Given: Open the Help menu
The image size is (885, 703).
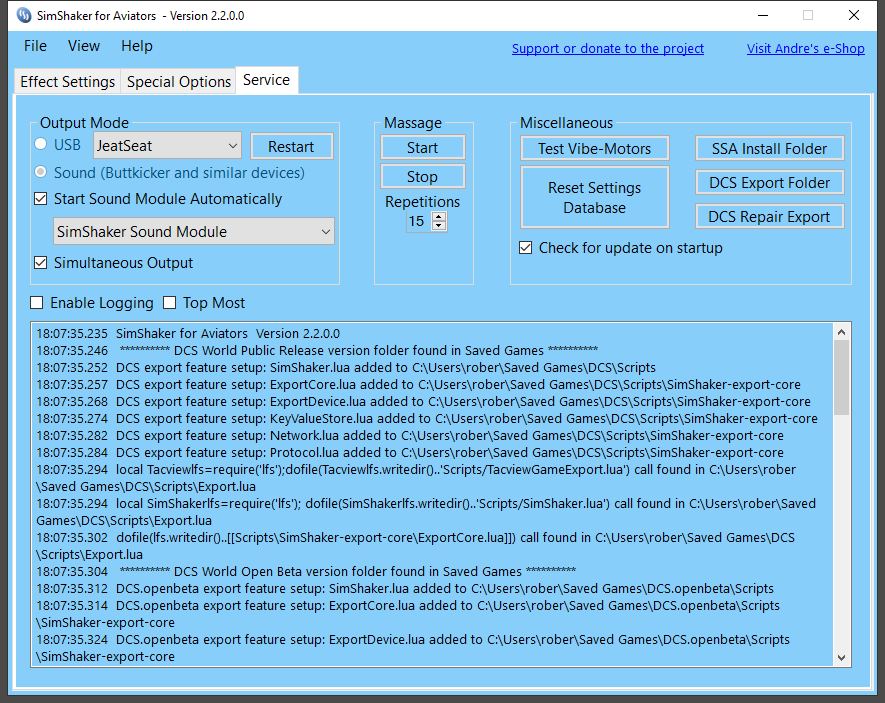Looking at the screenshot, I should pos(137,46).
